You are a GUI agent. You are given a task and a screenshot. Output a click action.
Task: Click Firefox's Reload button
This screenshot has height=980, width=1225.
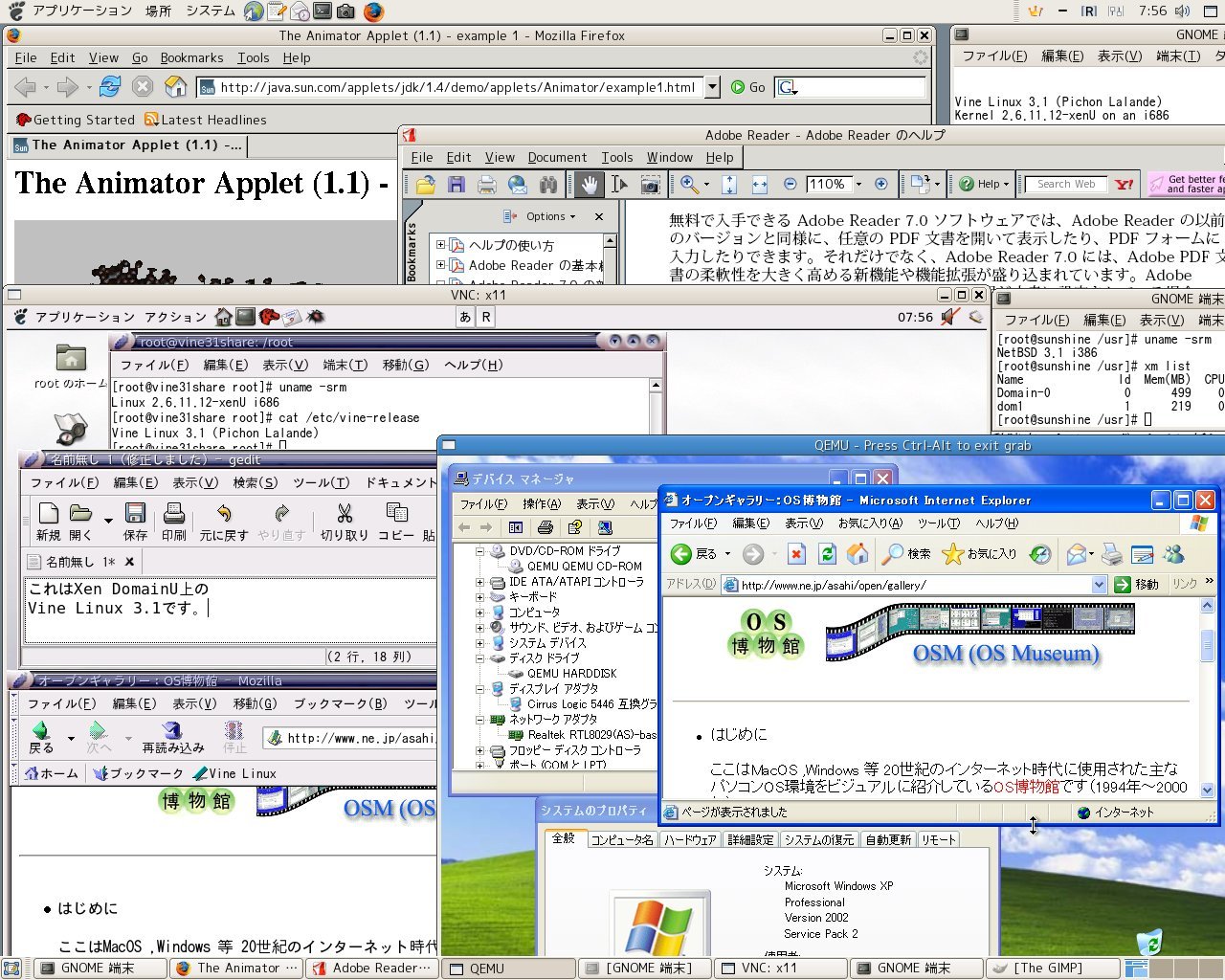tap(110, 87)
